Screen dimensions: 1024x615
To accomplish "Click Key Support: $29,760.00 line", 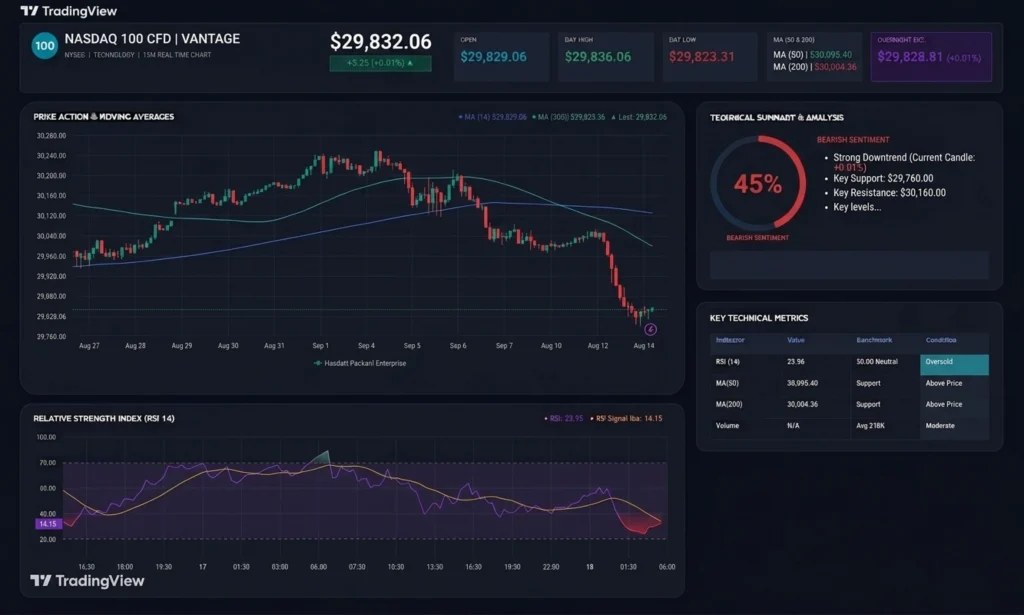I will [883, 178].
